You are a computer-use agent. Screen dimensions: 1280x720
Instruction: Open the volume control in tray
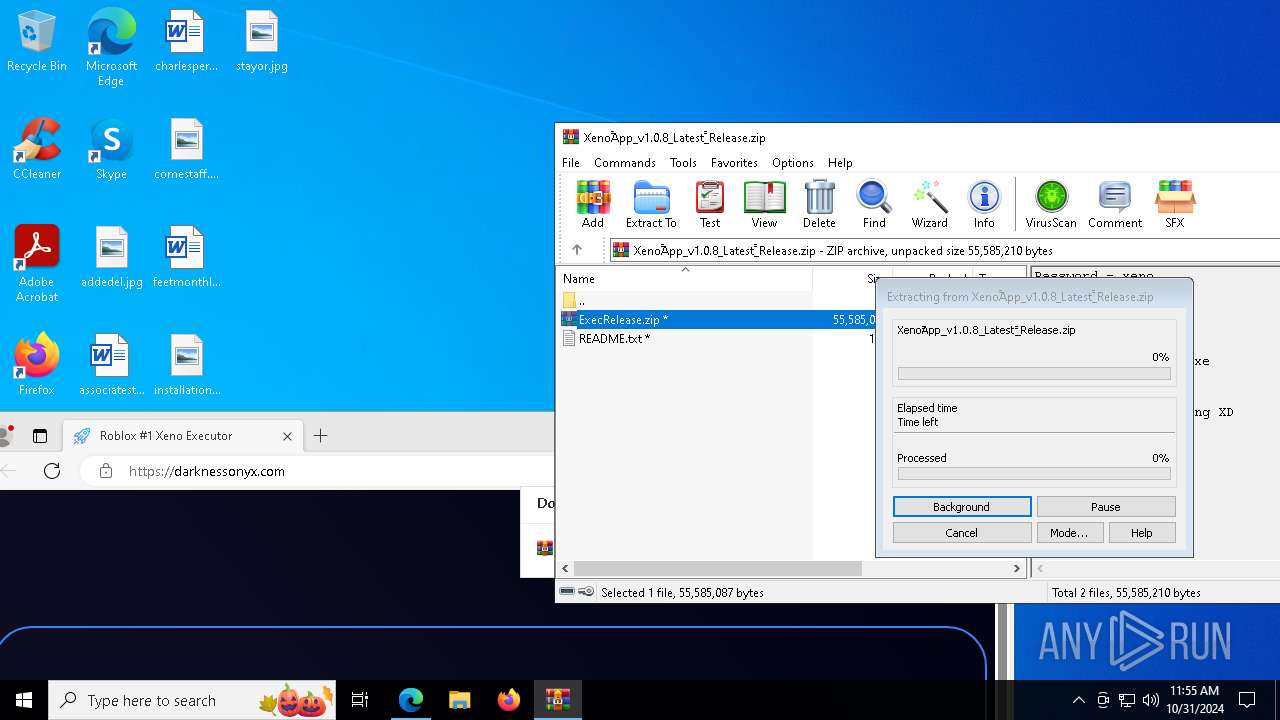(1150, 700)
